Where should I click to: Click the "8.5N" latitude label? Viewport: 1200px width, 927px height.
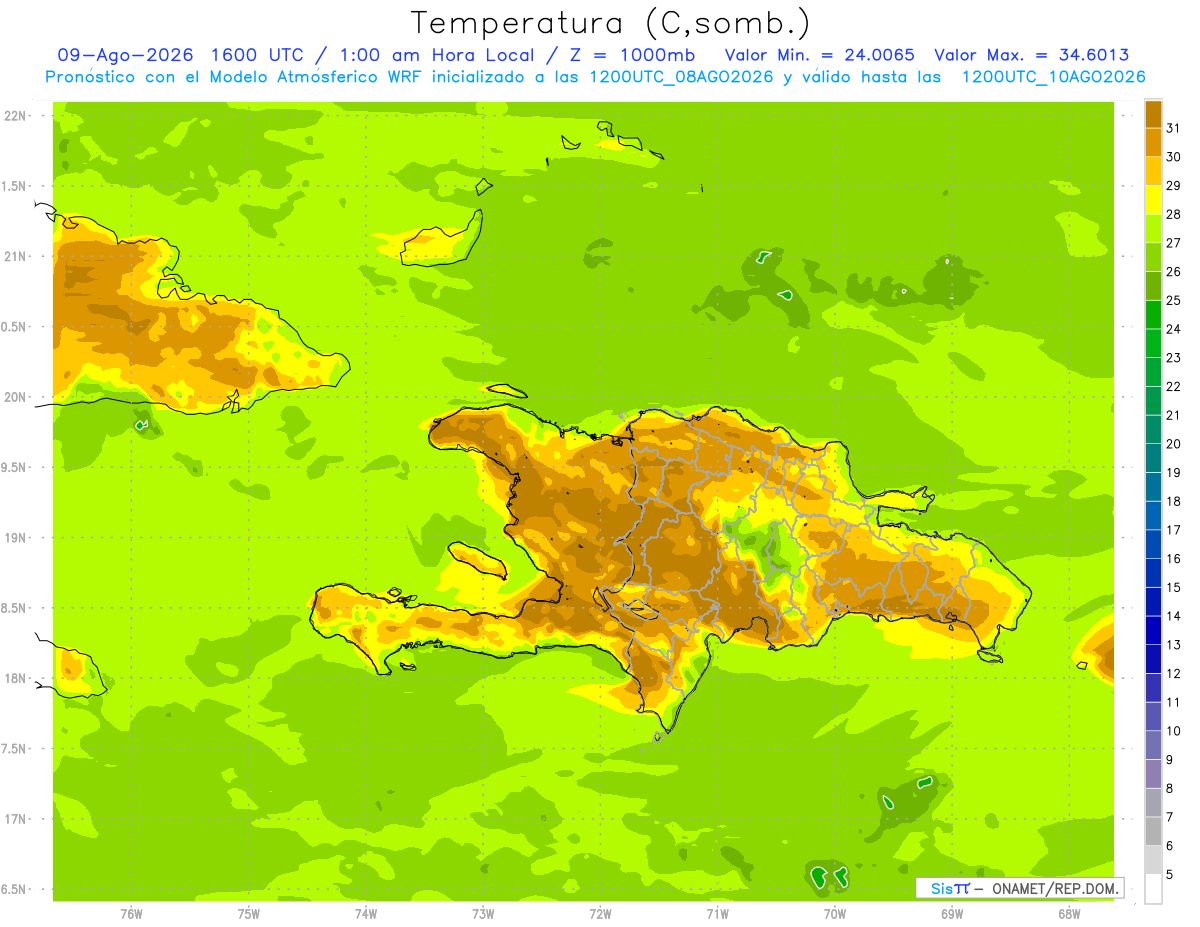pyautogui.click(x=15, y=608)
